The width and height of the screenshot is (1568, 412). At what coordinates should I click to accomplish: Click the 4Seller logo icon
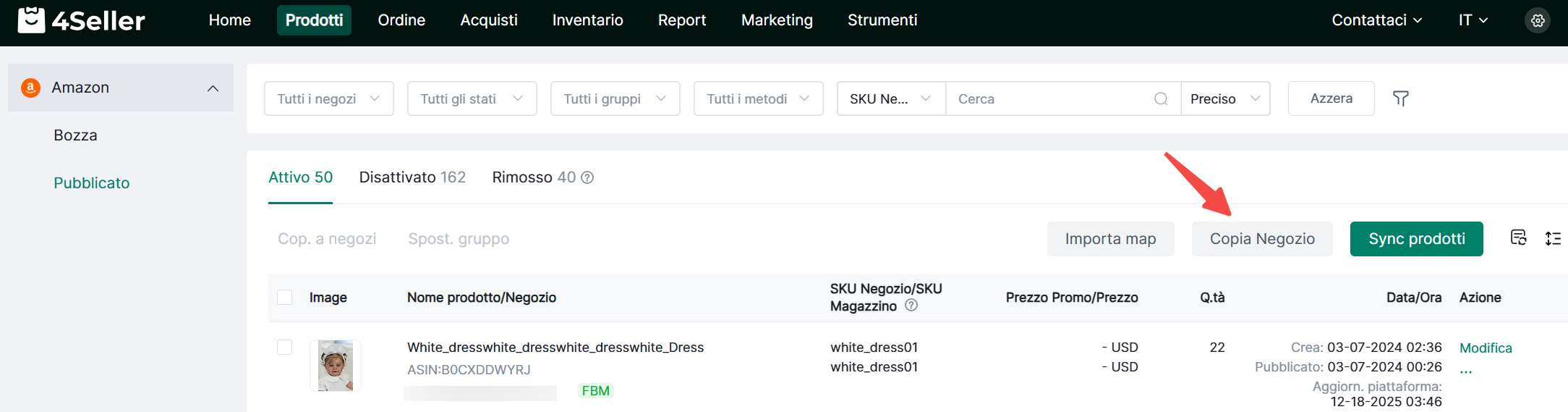pyautogui.click(x=31, y=20)
